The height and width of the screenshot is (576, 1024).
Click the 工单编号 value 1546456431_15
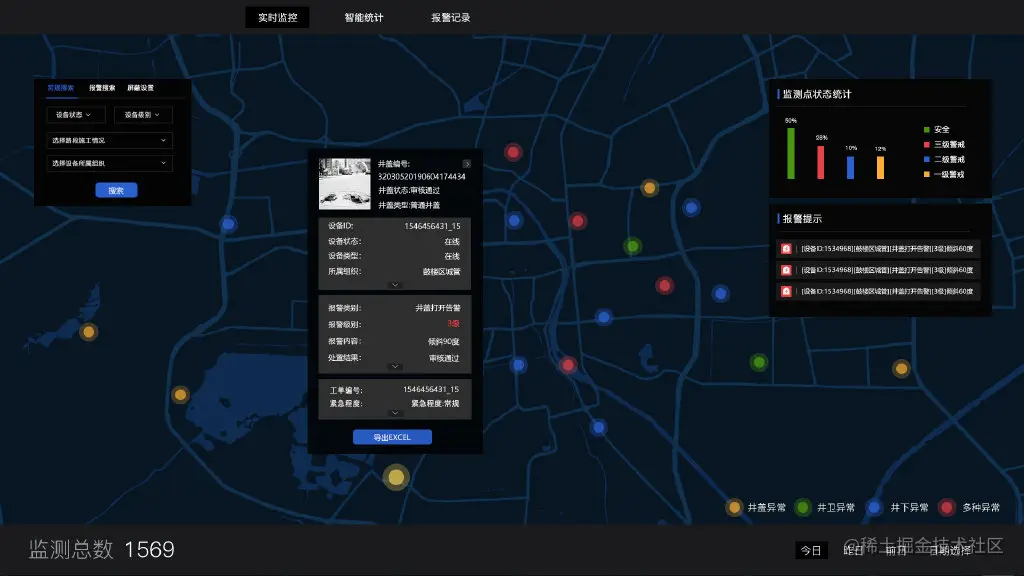[x=431, y=389]
